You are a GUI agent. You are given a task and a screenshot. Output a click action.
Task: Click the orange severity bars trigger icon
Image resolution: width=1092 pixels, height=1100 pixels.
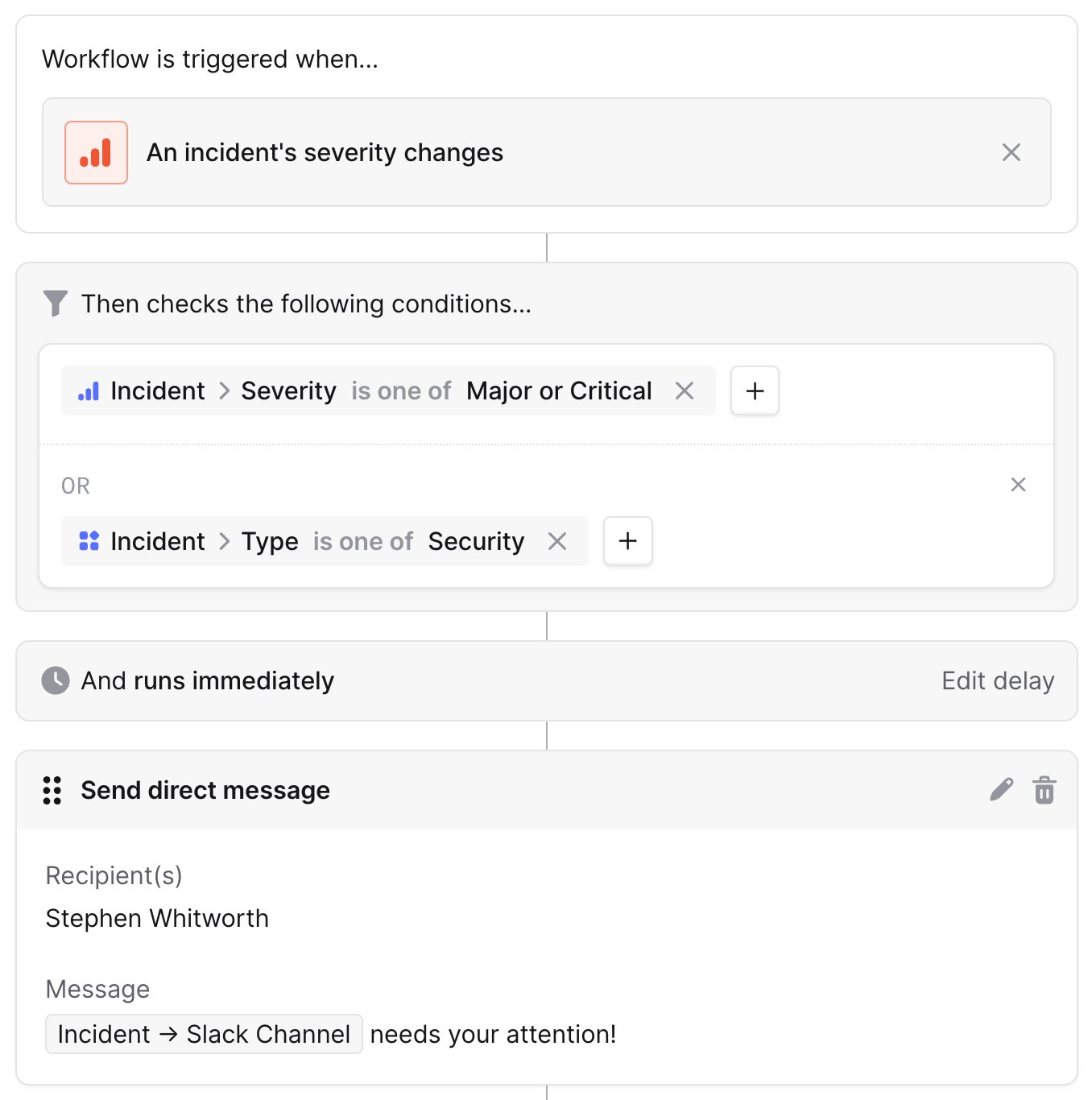coord(96,153)
